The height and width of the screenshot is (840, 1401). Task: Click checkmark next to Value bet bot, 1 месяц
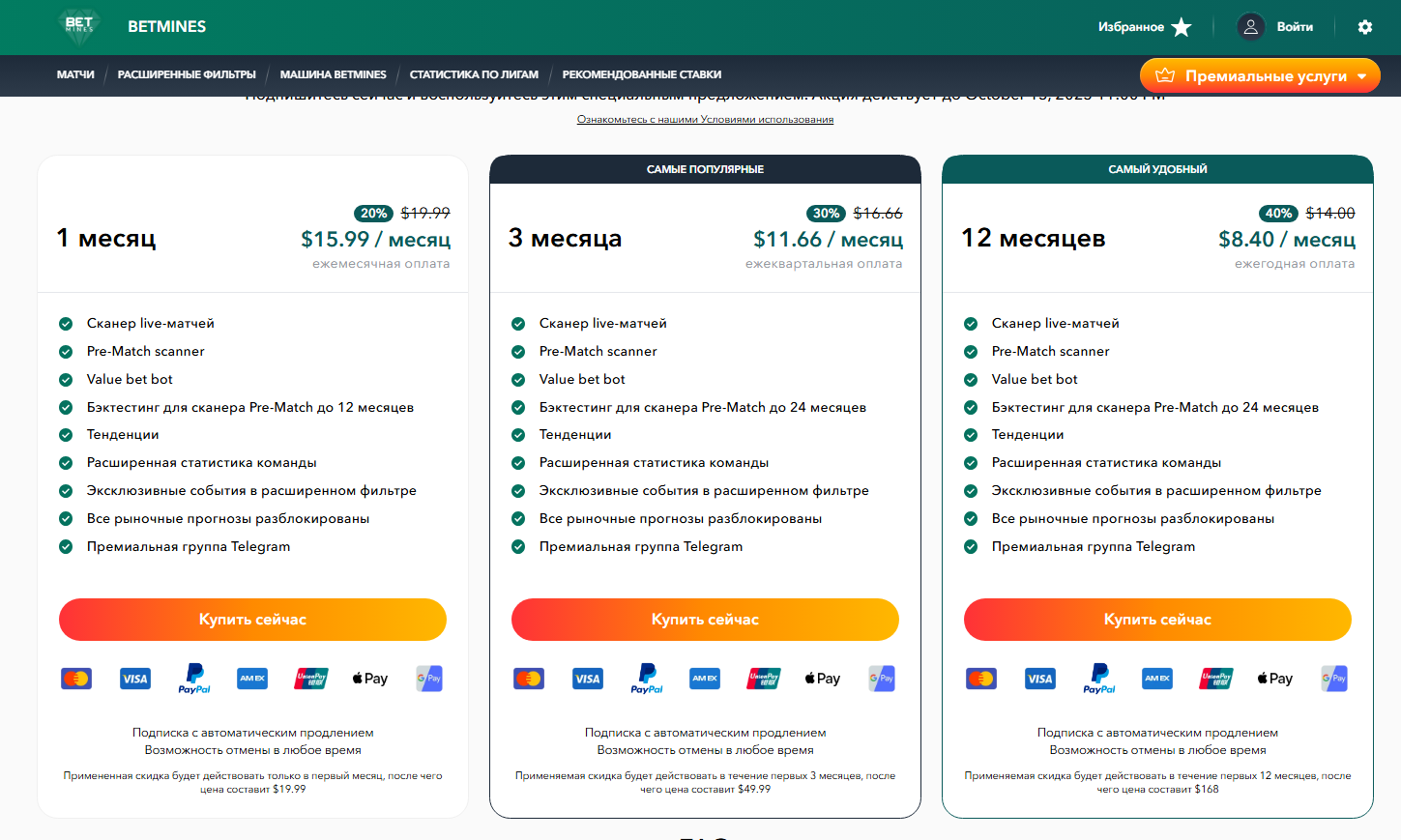click(x=66, y=380)
